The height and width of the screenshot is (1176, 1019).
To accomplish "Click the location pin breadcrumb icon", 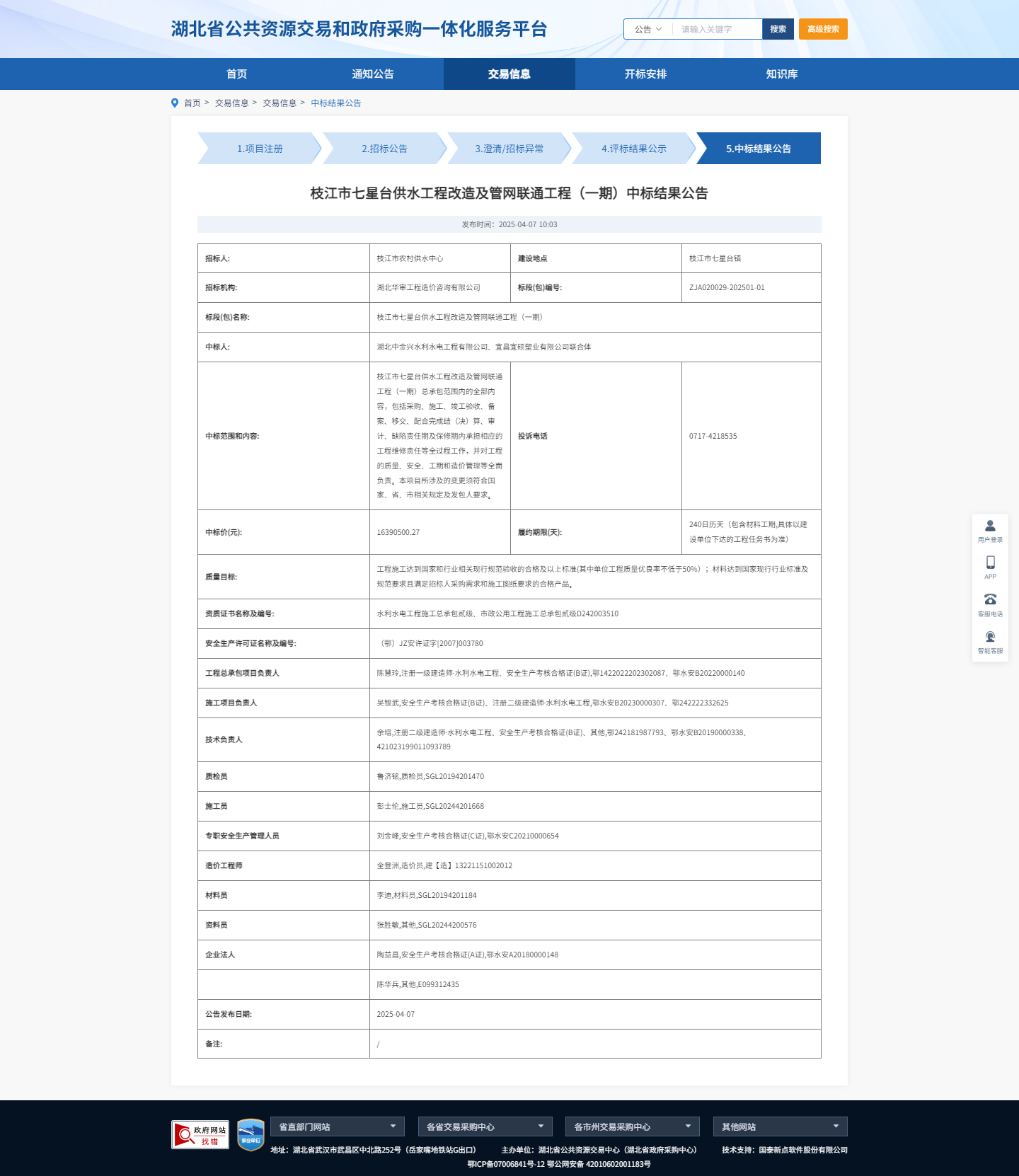I will 175,103.
